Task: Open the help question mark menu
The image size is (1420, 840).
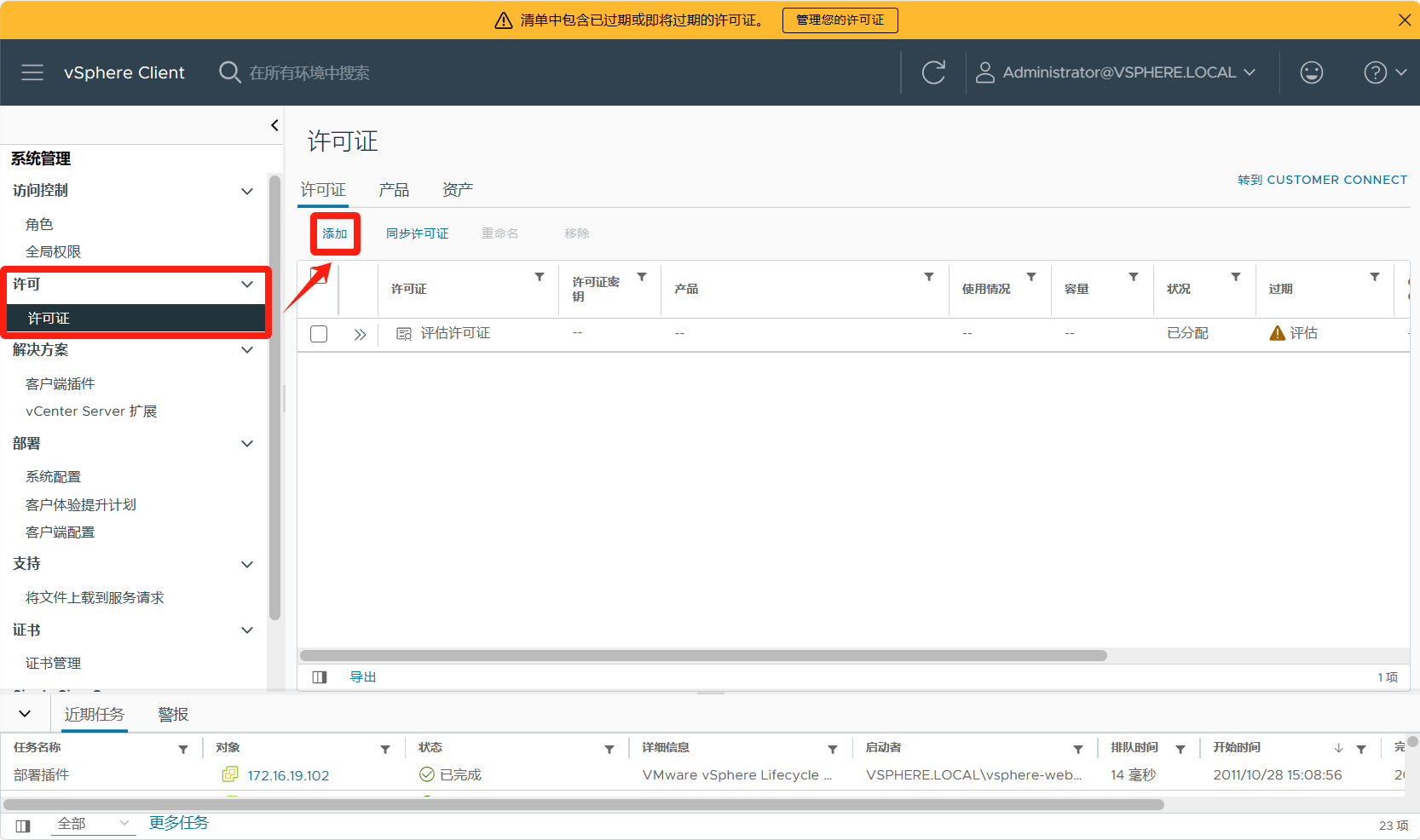Action: point(1375,72)
